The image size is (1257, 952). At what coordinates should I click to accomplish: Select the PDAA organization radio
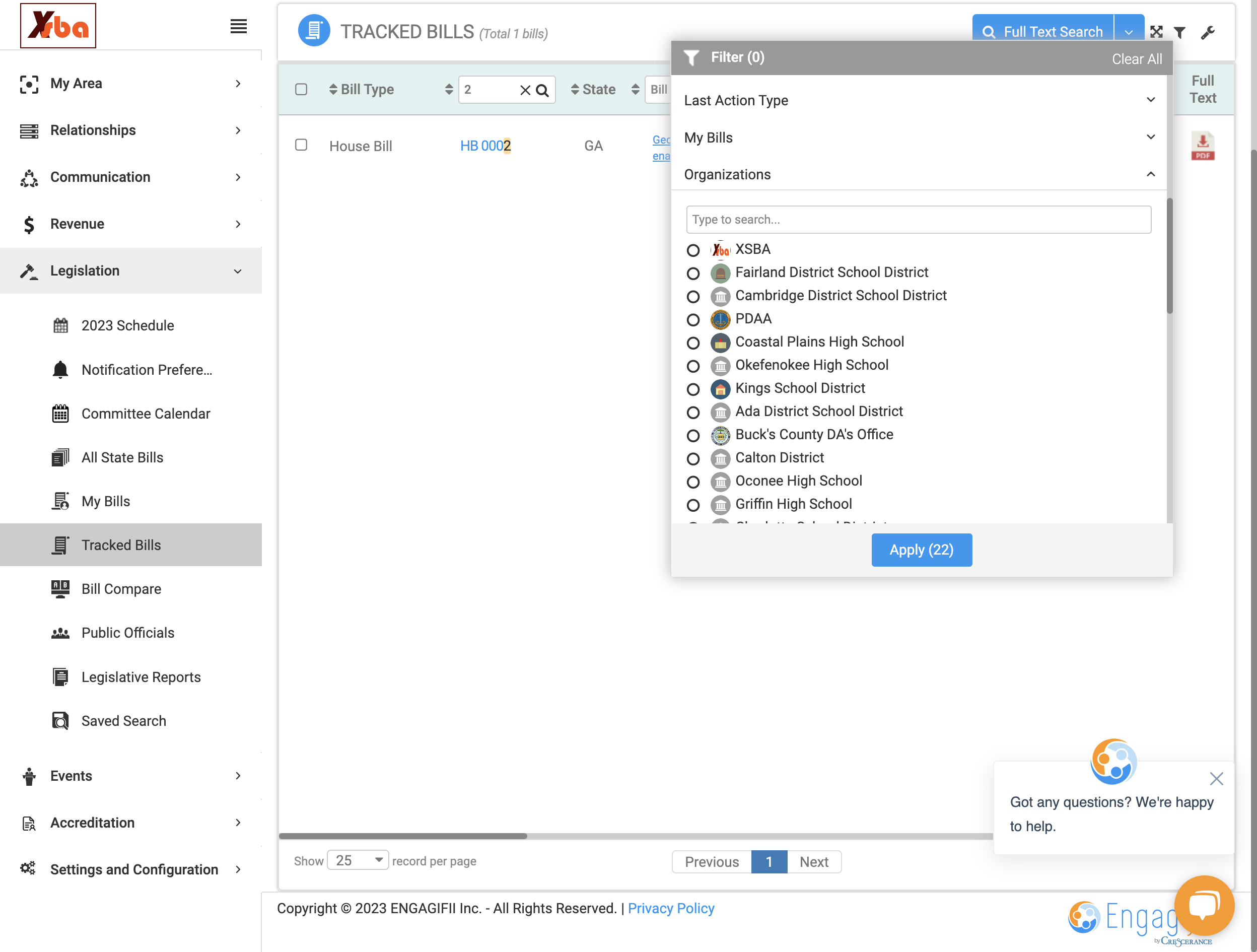coord(693,320)
